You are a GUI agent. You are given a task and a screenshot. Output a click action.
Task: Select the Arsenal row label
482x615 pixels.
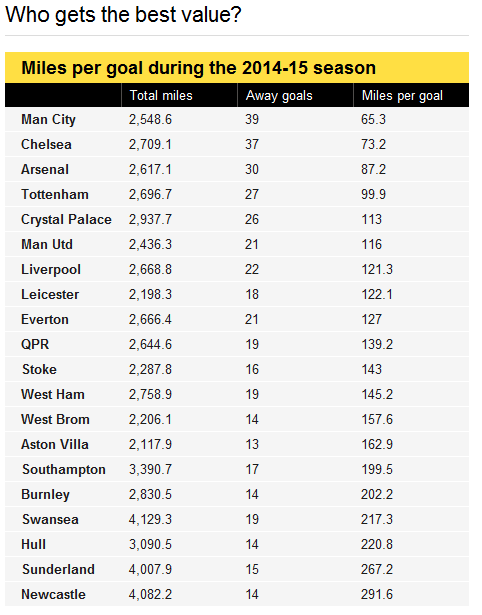(x=45, y=169)
